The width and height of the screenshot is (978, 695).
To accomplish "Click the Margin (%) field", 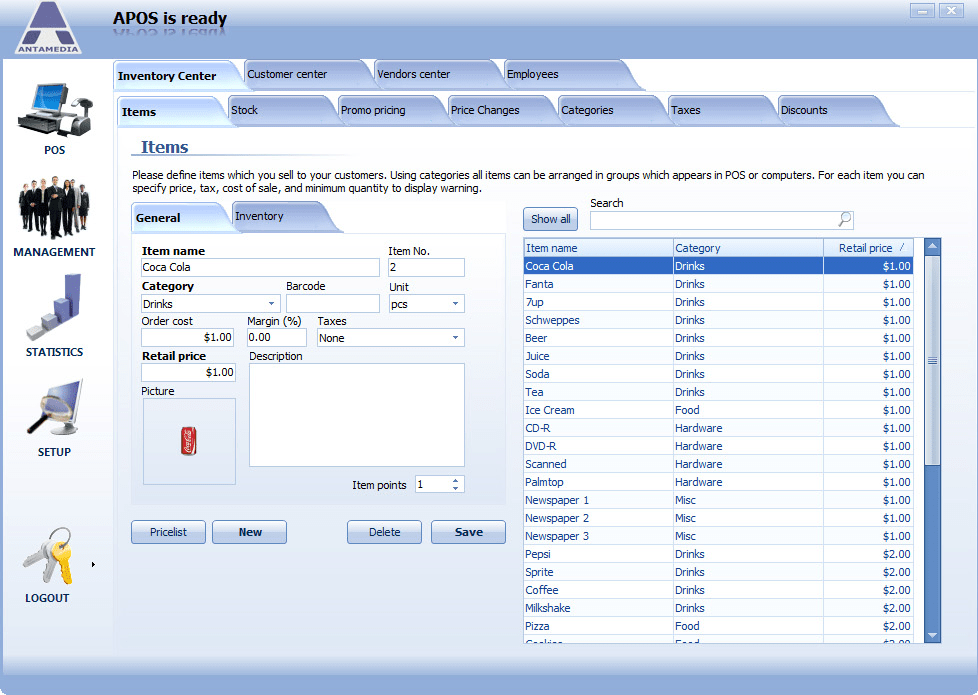I will 276,338.
